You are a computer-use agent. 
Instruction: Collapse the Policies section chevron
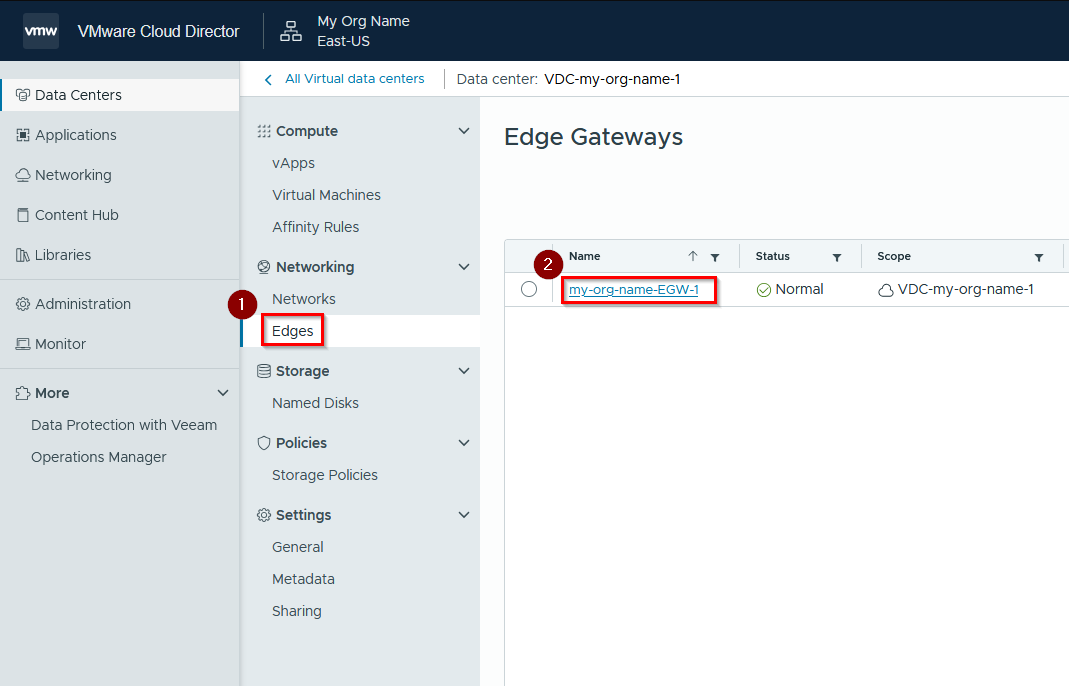pos(464,443)
